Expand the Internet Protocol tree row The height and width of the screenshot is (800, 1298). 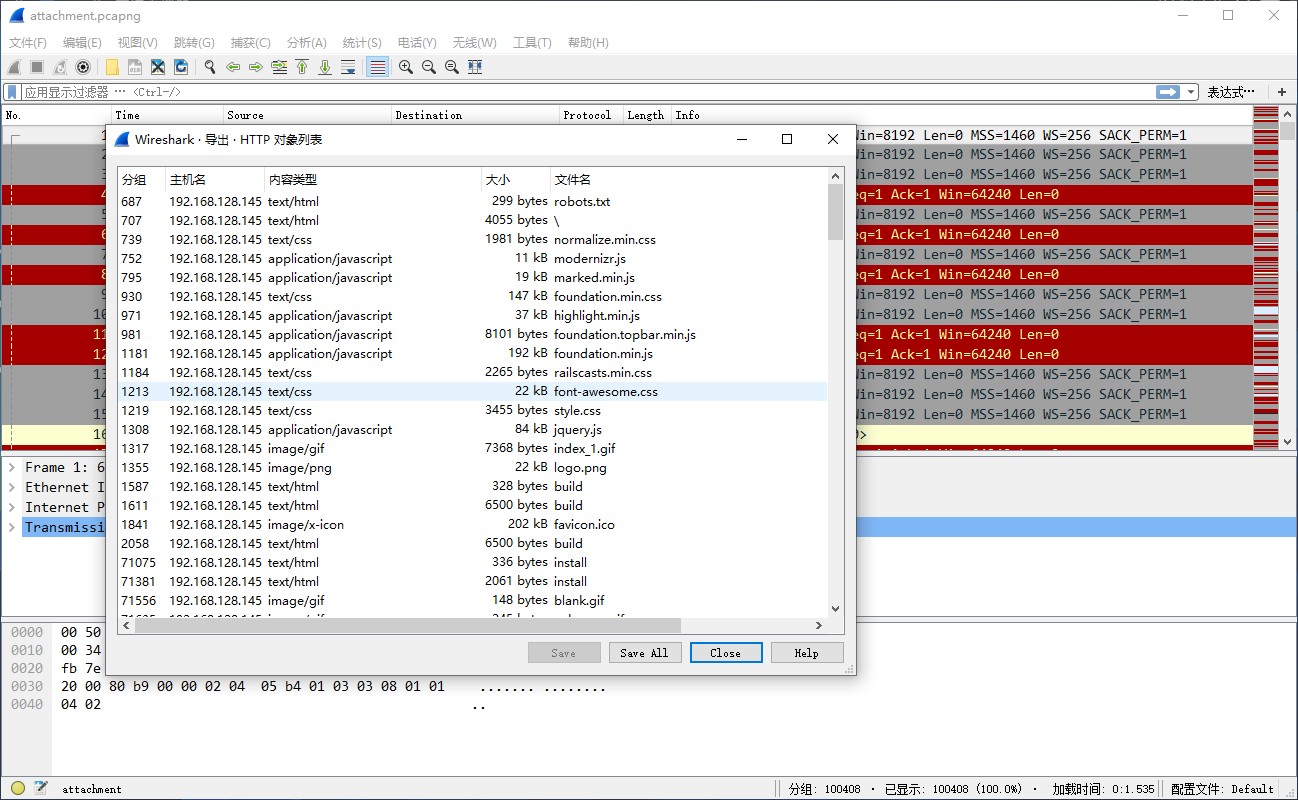tap(12, 507)
